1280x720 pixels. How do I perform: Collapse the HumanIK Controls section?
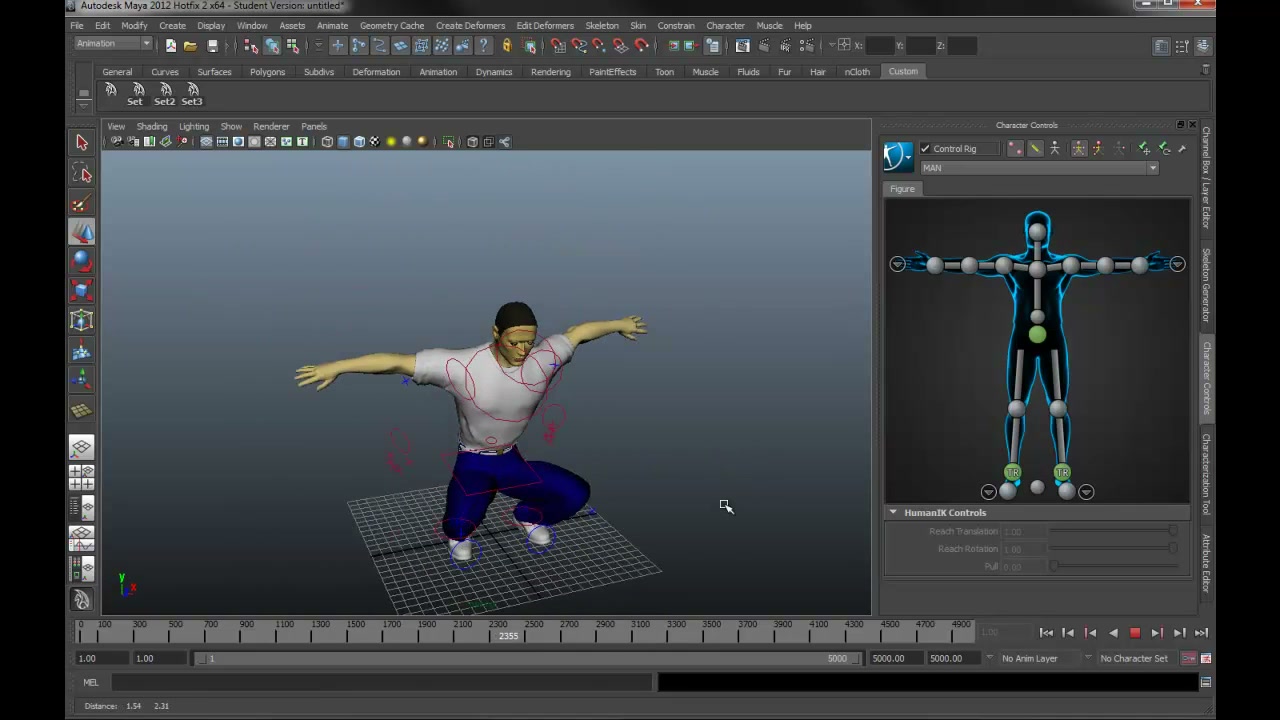893,513
